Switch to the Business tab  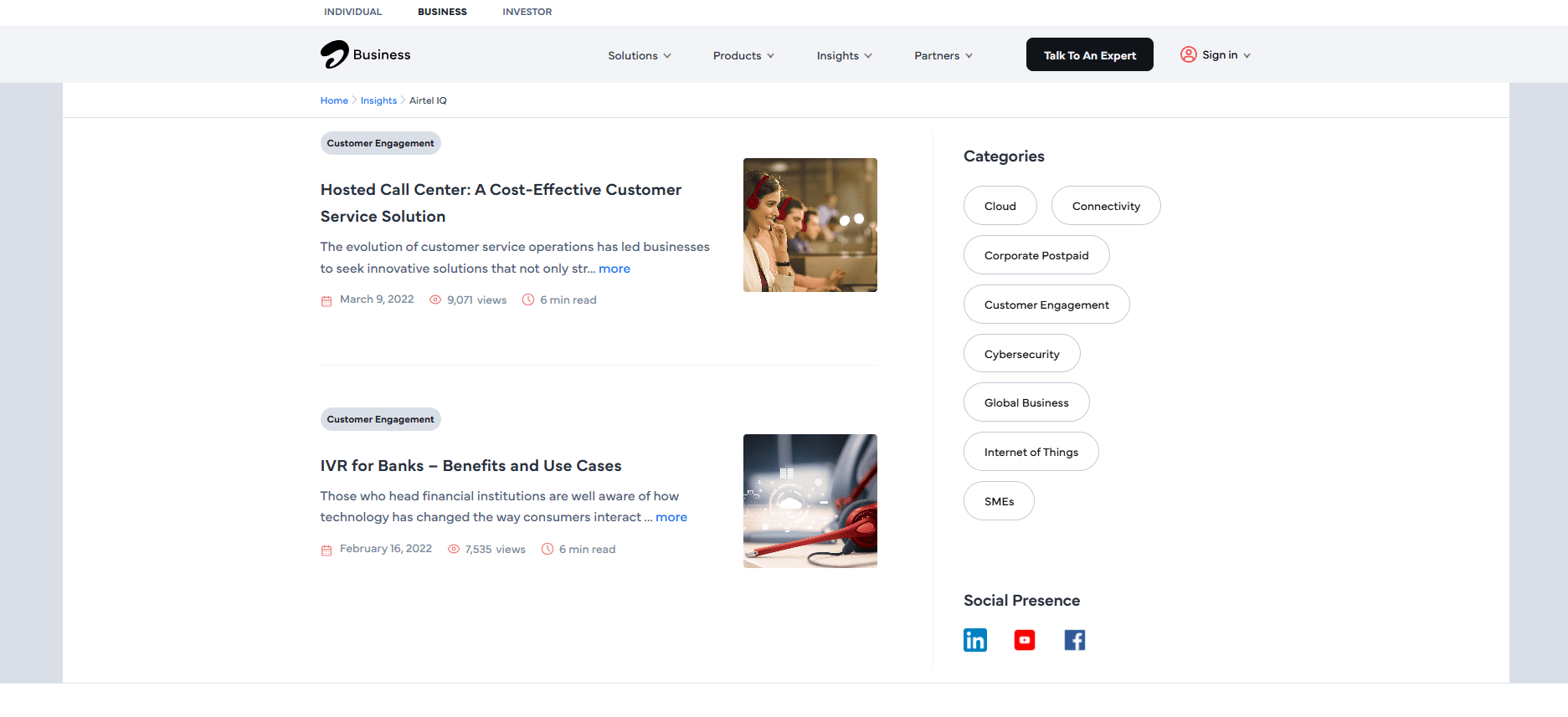point(443,12)
